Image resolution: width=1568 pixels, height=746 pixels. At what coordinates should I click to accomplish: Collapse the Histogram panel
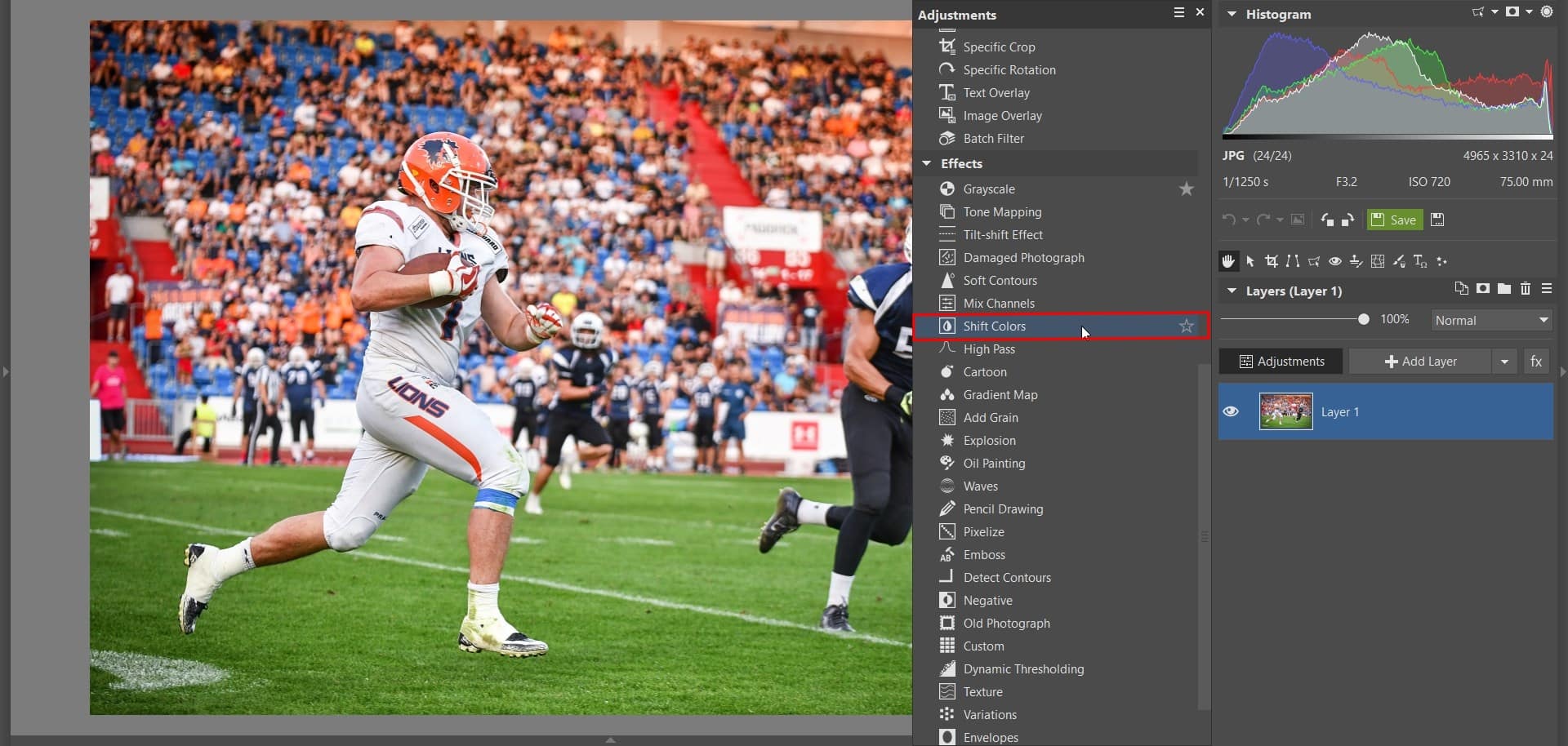pyautogui.click(x=1232, y=14)
